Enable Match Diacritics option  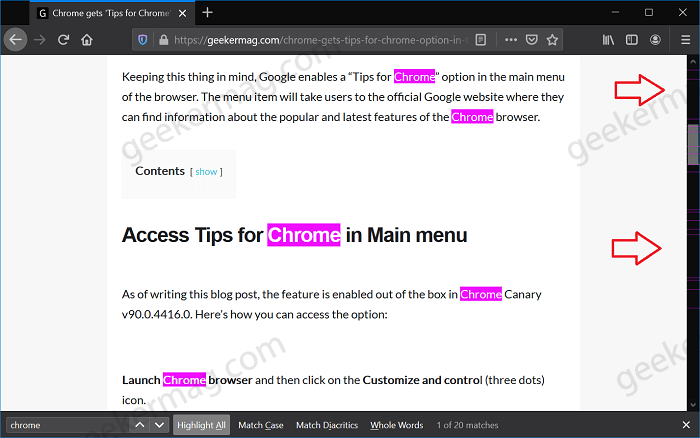point(327,425)
